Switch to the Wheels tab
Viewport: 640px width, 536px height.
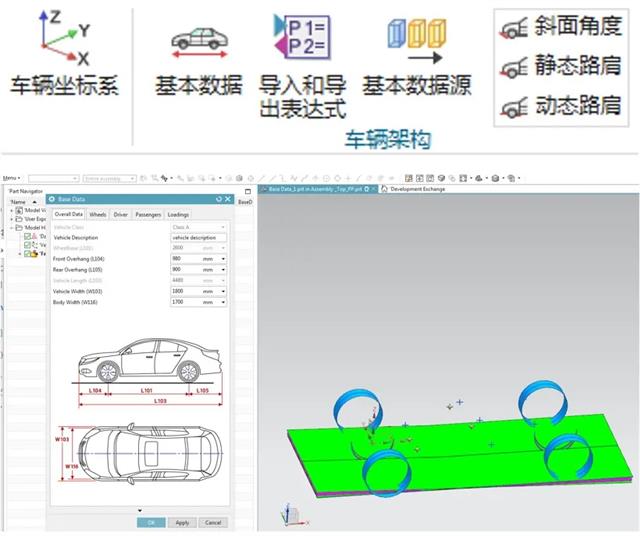[x=97, y=214]
